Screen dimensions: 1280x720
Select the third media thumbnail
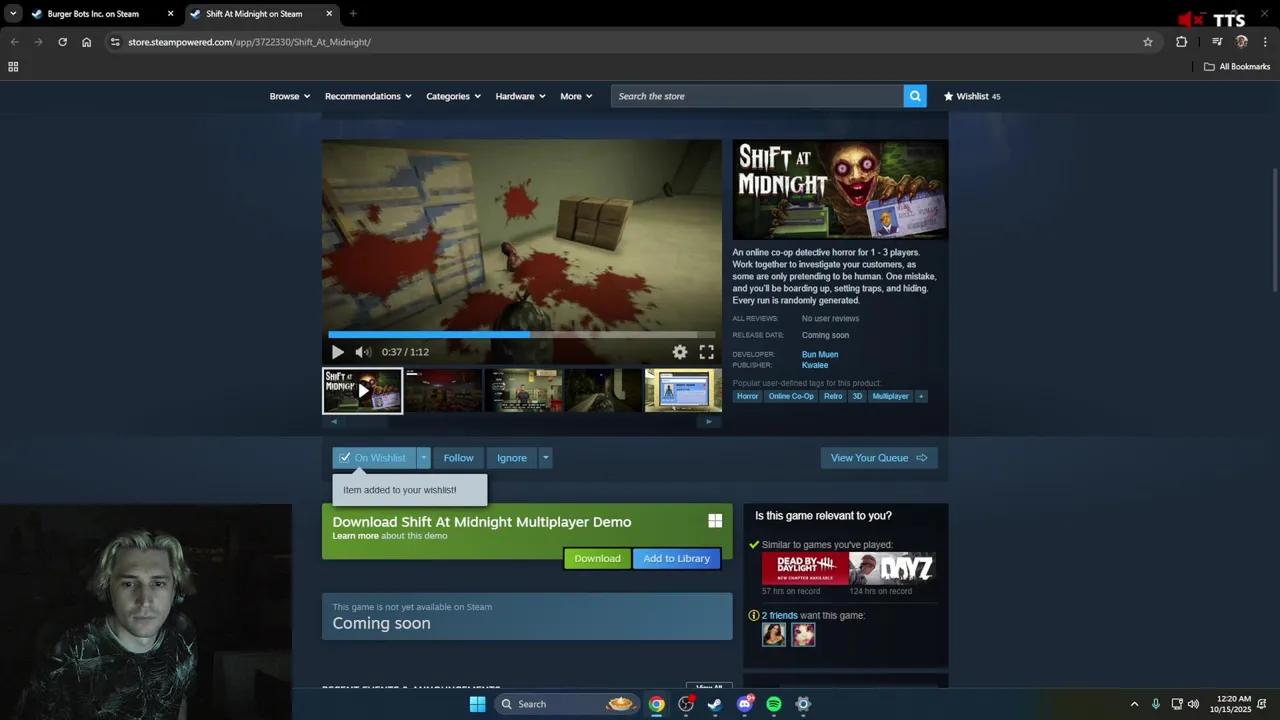pyautogui.click(x=523, y=391)
